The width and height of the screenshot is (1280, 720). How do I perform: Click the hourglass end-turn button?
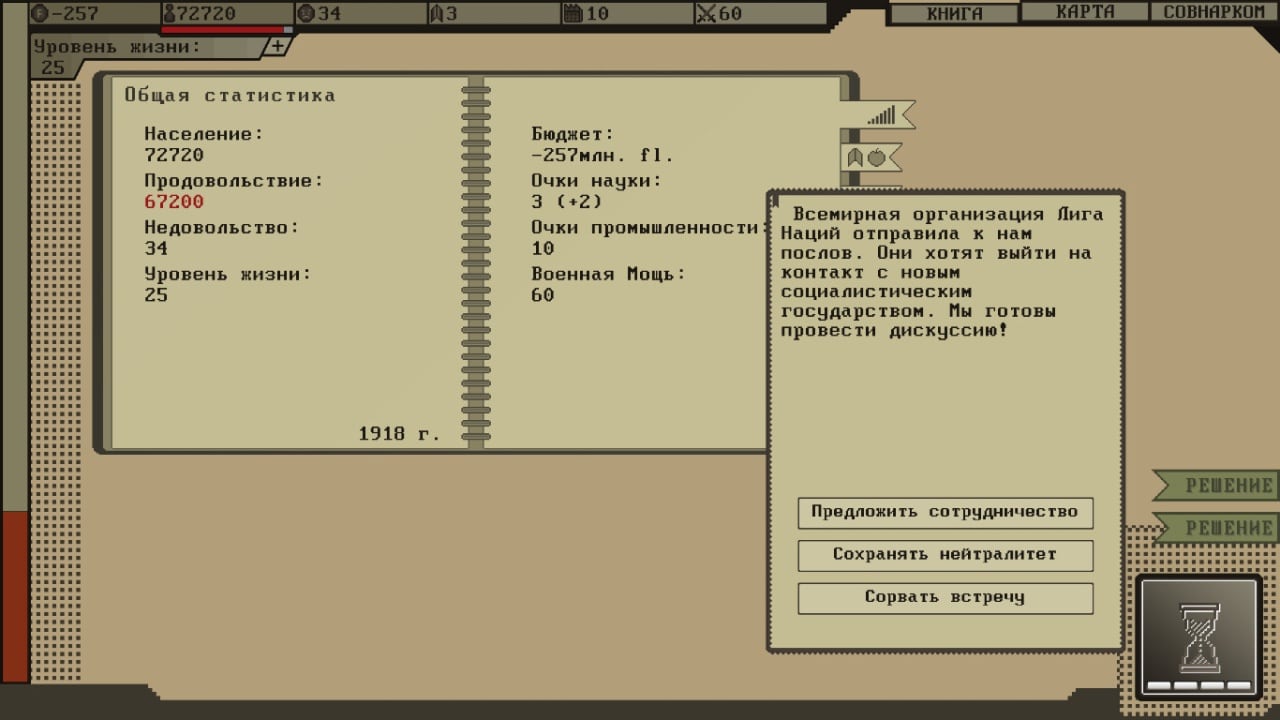tap(1198, 636)
